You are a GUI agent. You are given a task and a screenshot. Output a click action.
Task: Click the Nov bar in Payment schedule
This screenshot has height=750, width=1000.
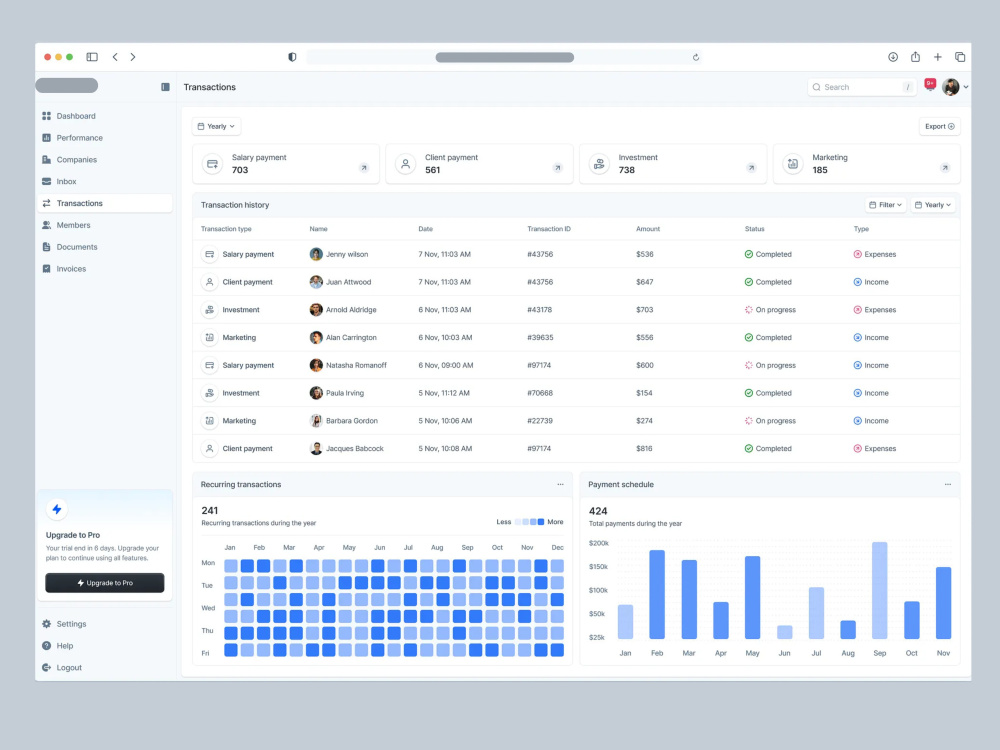943,603
